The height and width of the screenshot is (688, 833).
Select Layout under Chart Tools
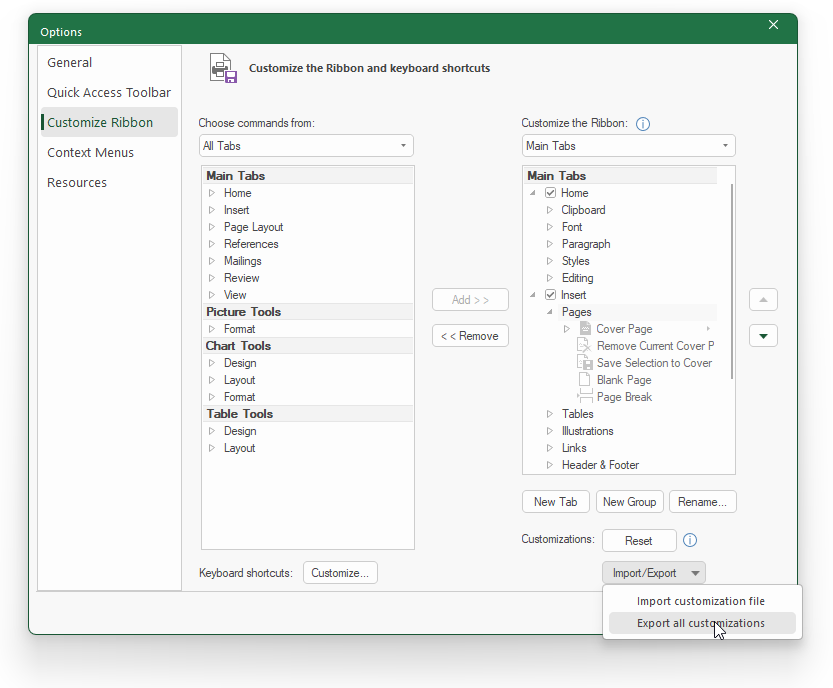[240, 380]
